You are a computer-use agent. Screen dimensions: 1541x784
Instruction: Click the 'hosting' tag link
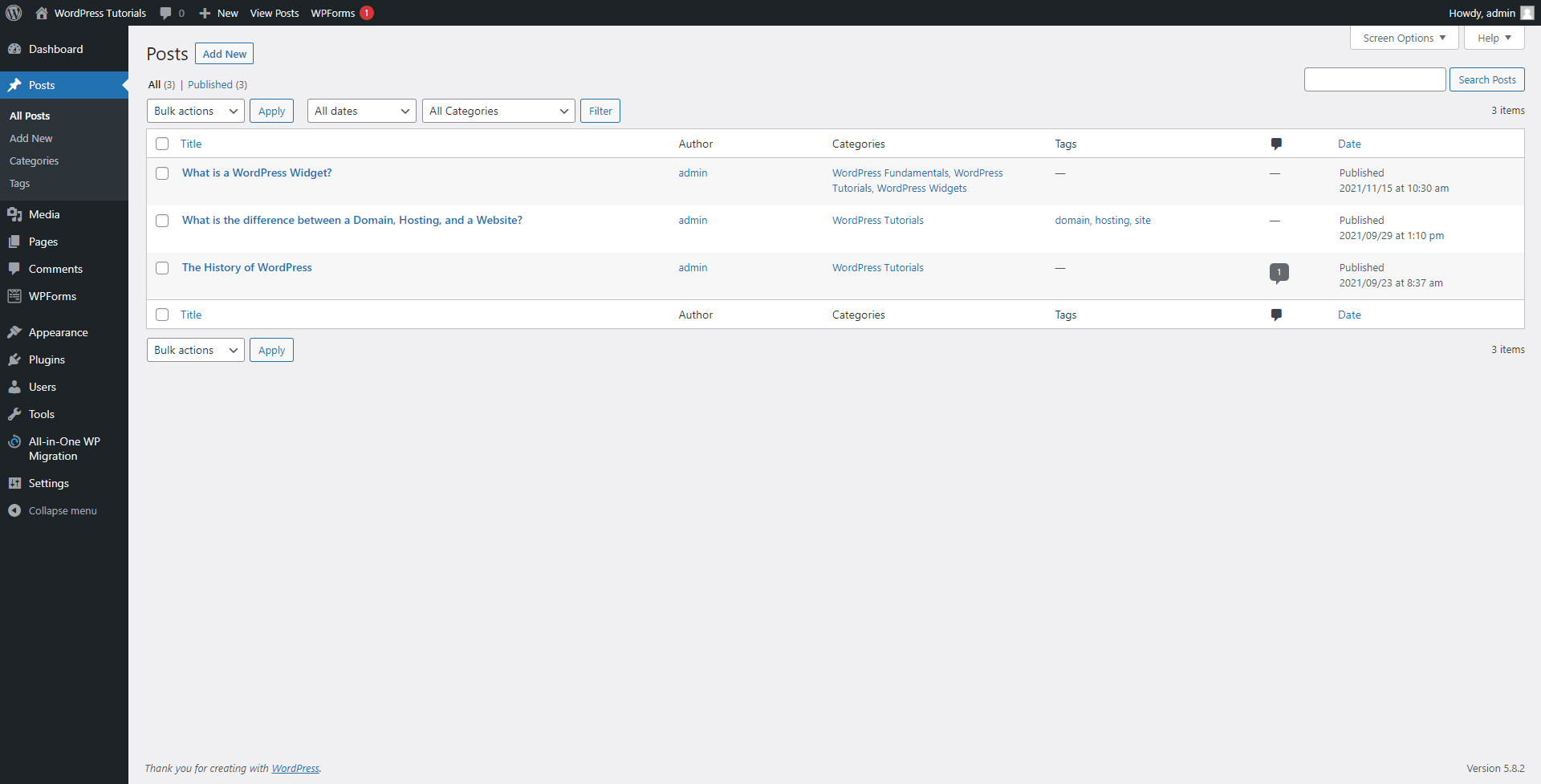pyautogui.click(x=1112, y=220)
